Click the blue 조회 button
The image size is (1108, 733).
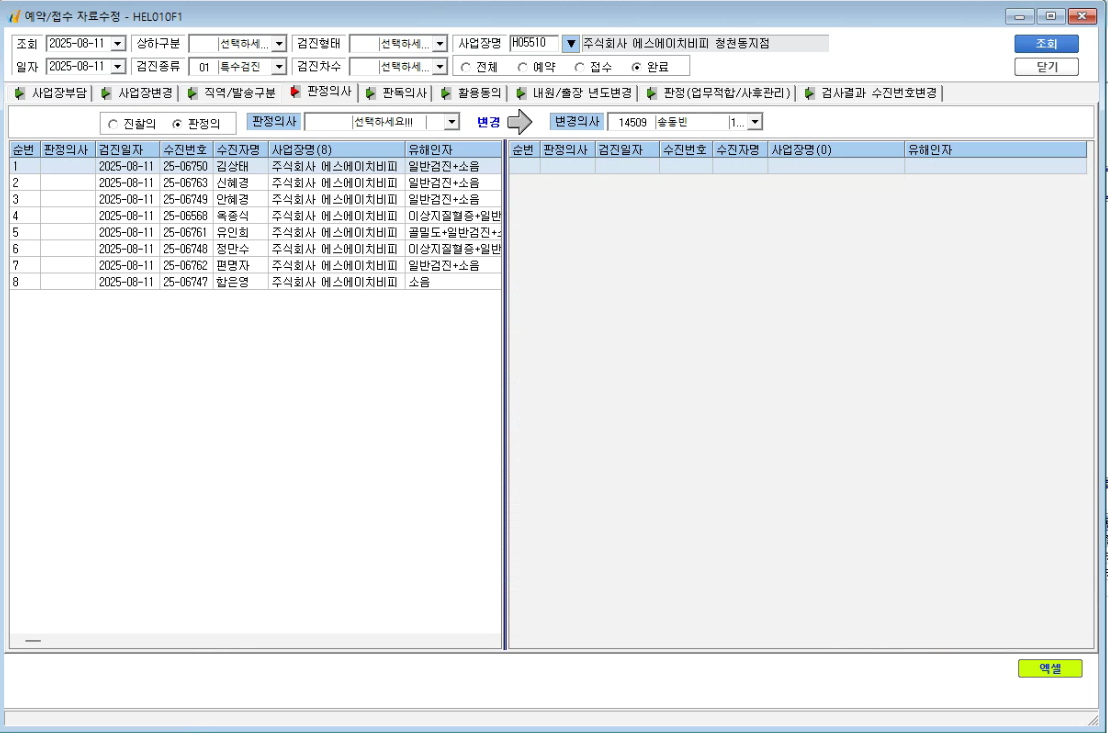(x=1046, y=44)
